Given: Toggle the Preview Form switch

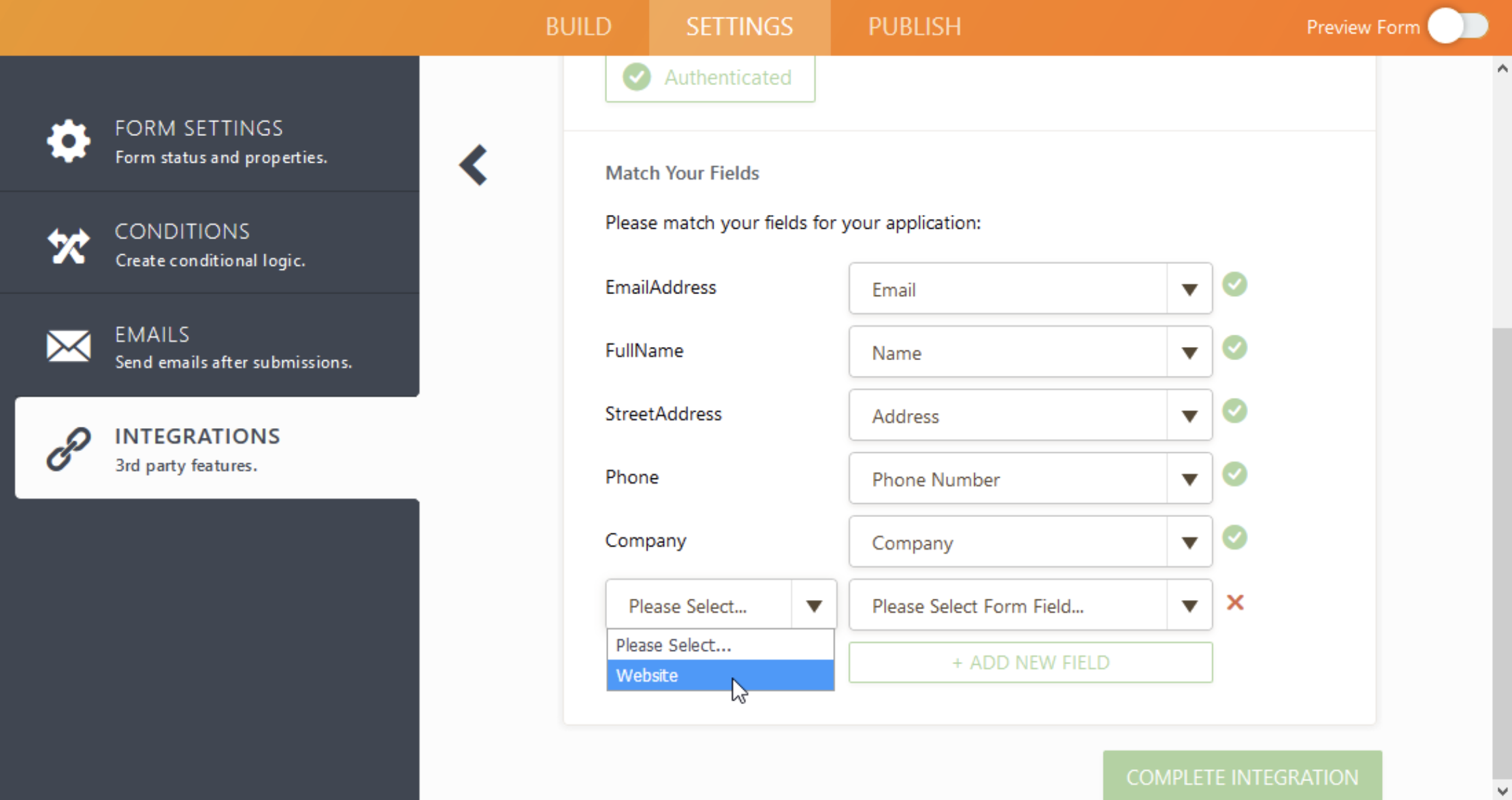Looking at the screenshot, I should (x=1458, y=27).
